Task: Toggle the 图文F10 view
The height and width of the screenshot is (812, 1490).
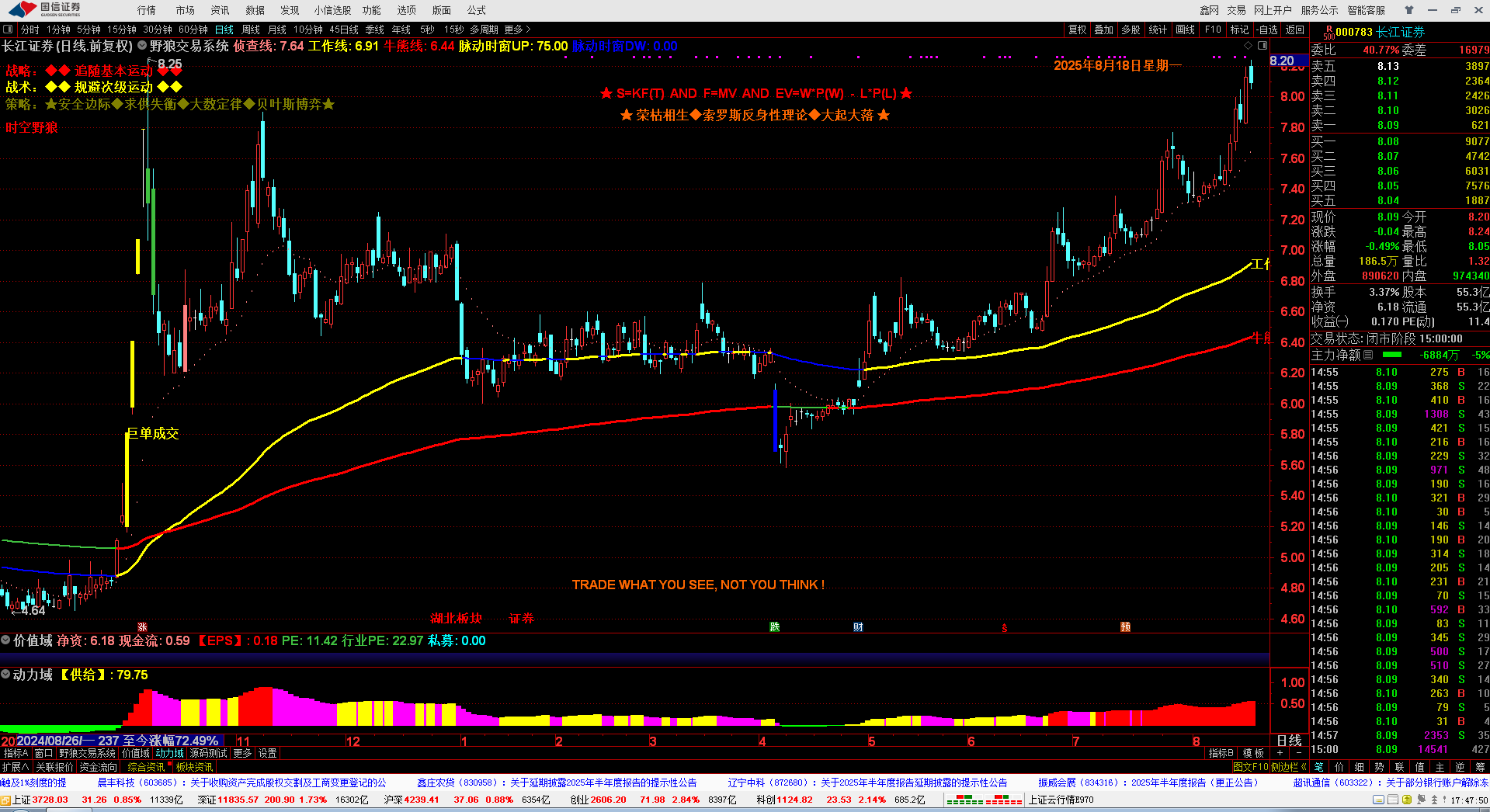Action: (1251, 766)
